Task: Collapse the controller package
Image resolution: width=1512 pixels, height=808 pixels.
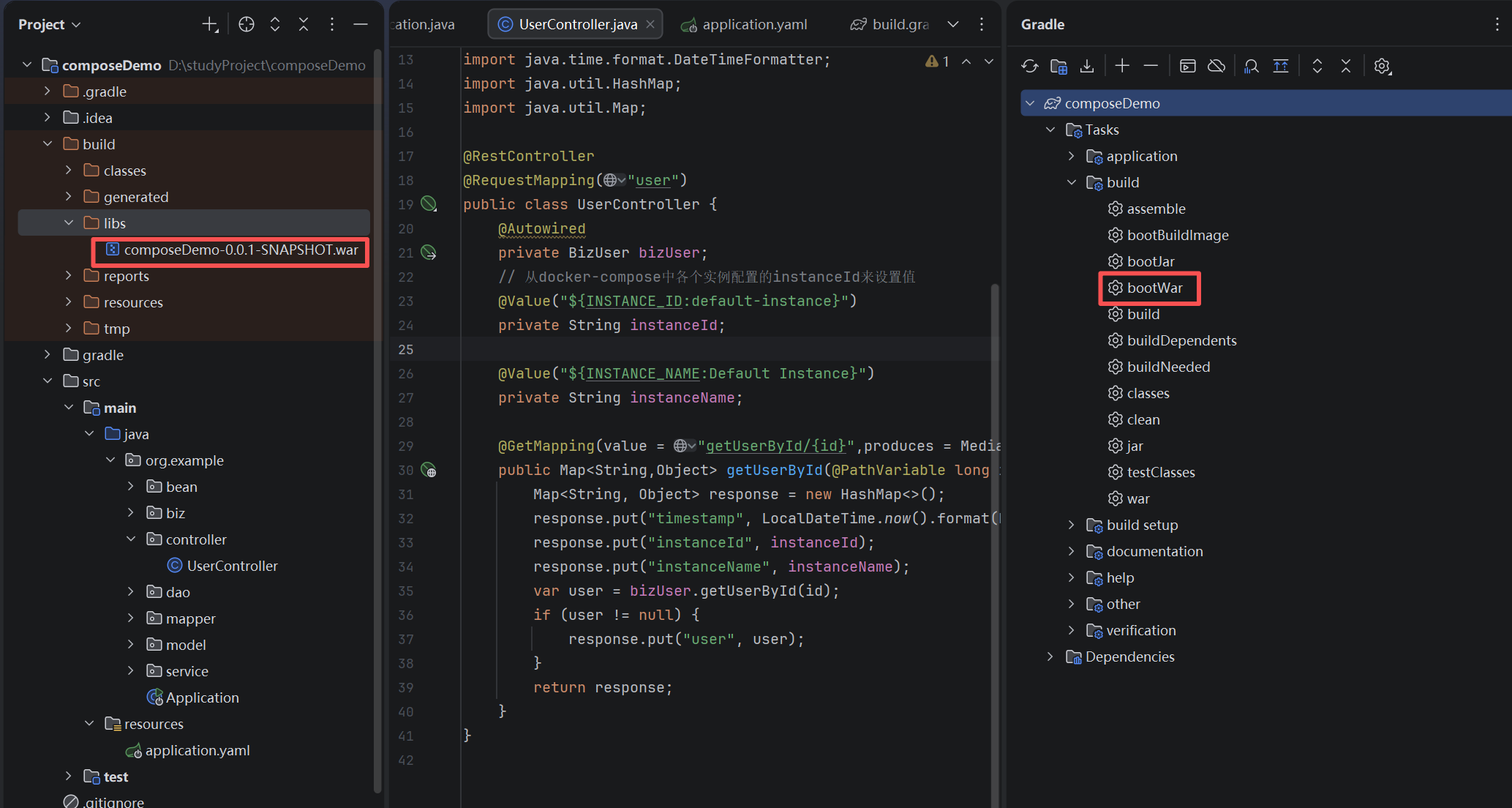Action: 131,539
